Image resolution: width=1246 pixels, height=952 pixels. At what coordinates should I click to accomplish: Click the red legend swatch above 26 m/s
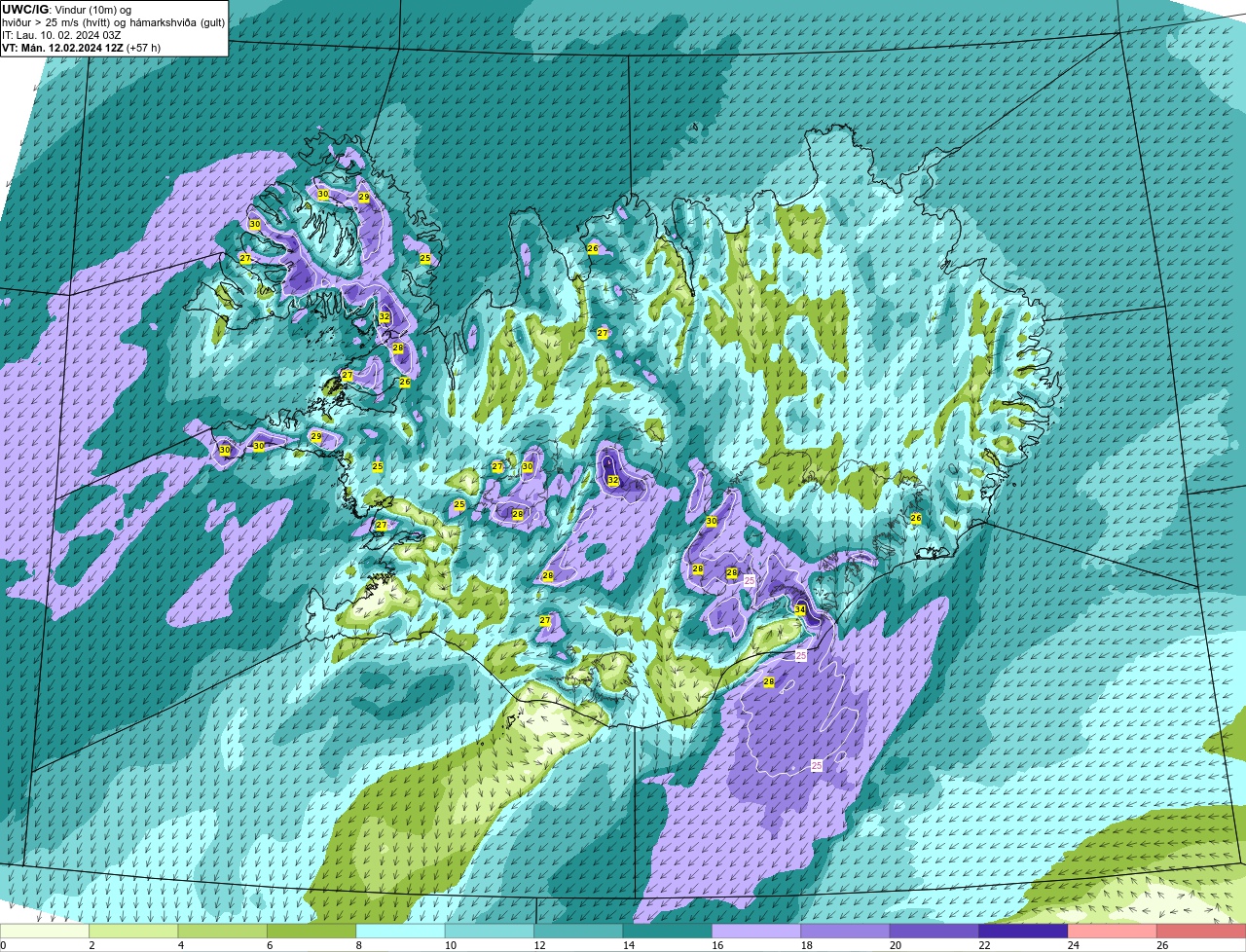pos(1201,931)
